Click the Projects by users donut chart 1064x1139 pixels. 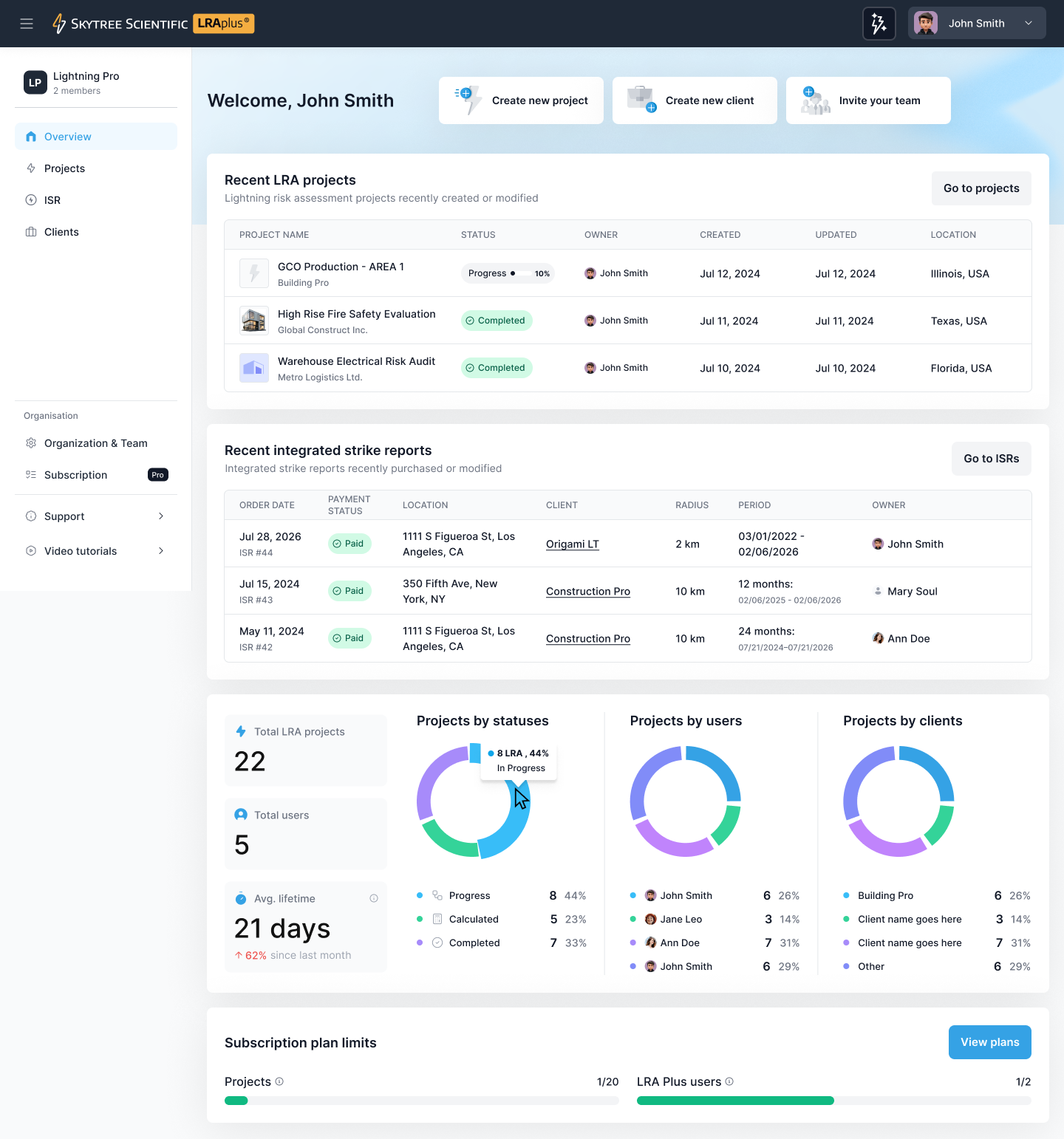point(686,801)
